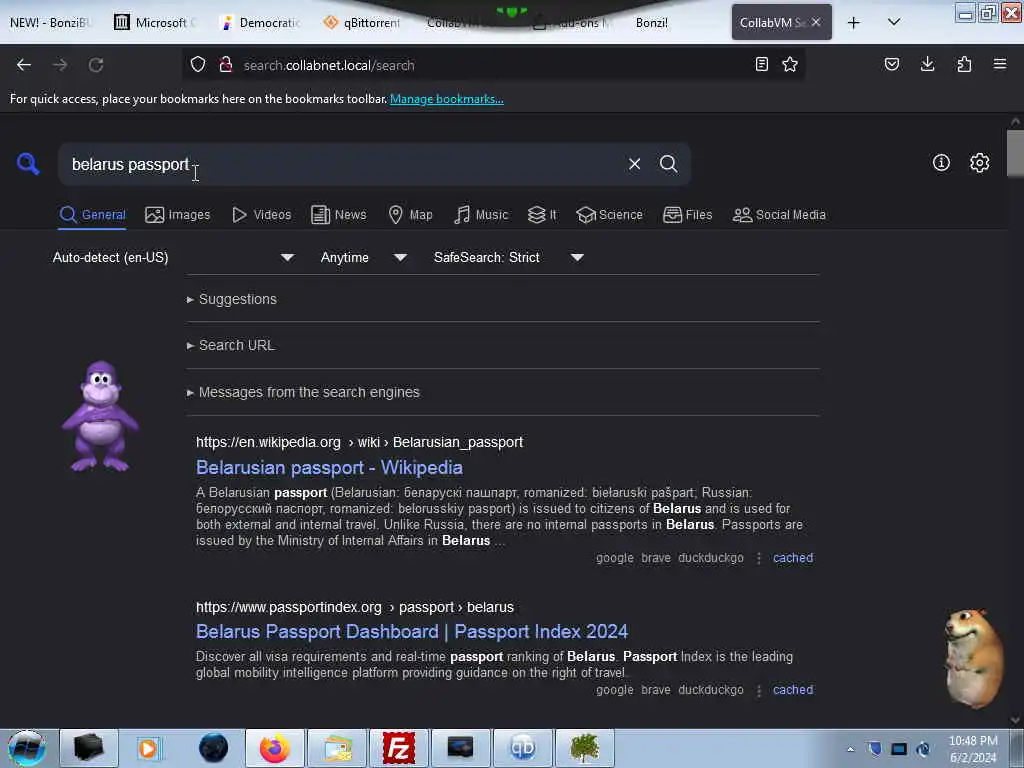List all tabs with chevron
The width and height of the screenshot is (1024, 768).
(x=894, y=22)
